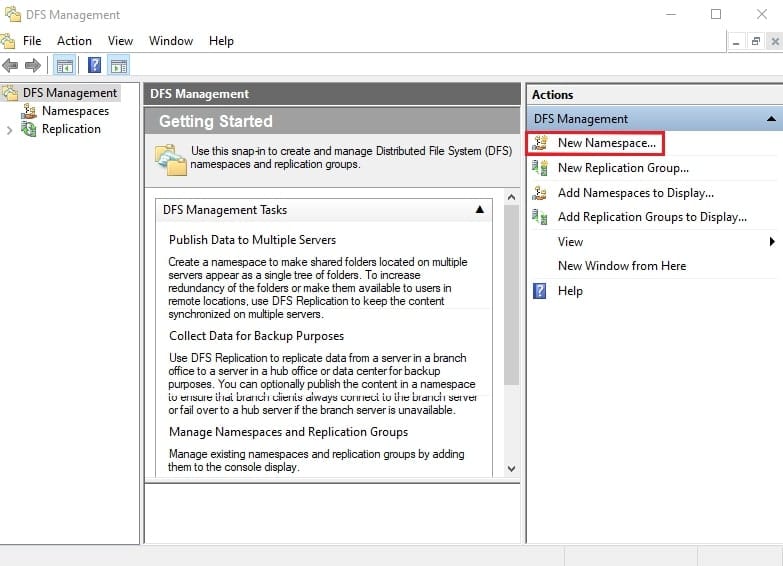This screenshot has width=783, height=566.
Task: Click the MMC icon beside File menu
Action: 7,40
